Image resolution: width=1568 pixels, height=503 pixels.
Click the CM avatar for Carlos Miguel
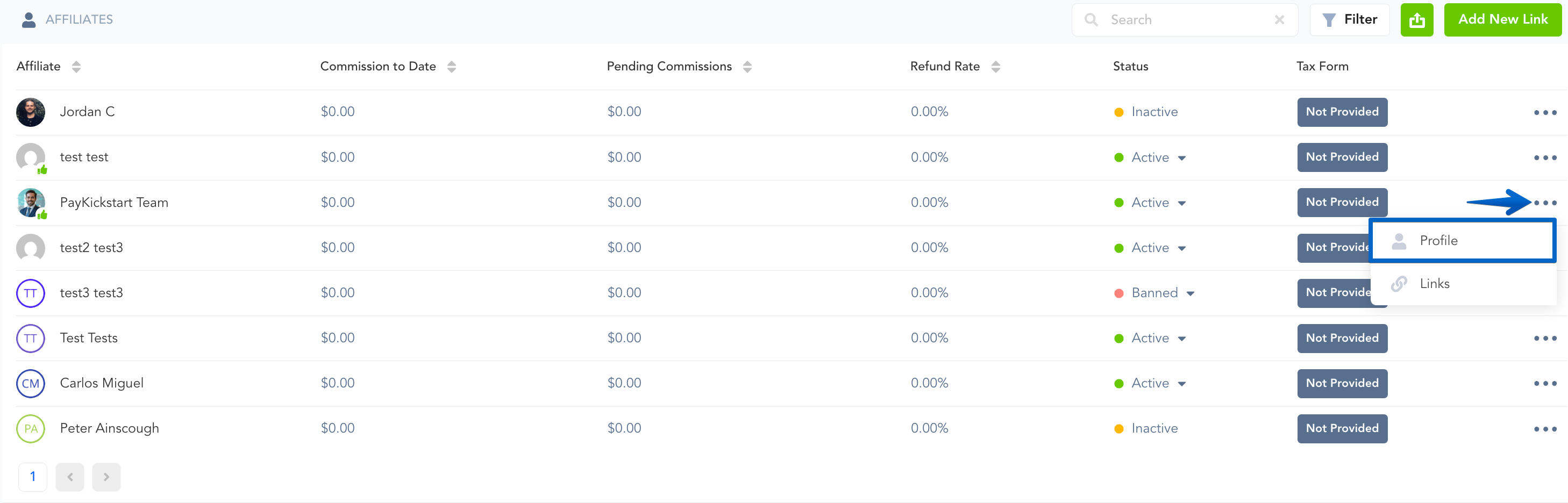click(31, 384)
